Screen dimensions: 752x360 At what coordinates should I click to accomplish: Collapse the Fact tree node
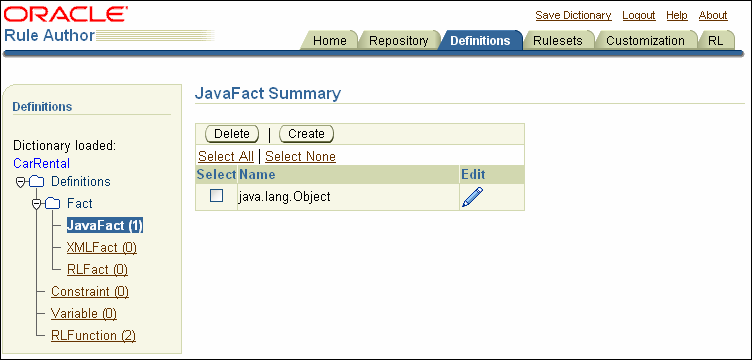pos(36,205)
